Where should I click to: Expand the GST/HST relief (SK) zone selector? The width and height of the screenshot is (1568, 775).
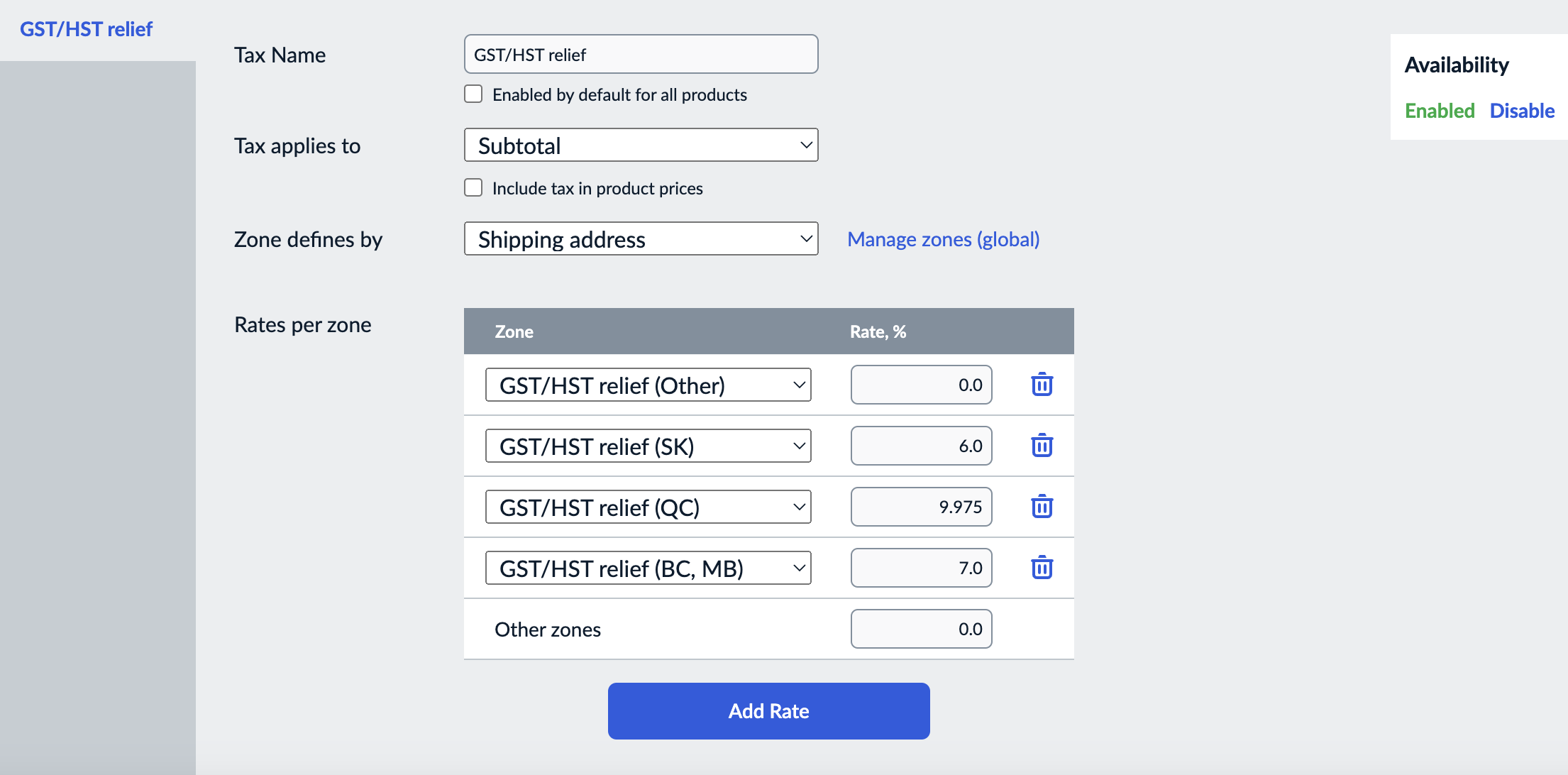[x=648, y=446]
